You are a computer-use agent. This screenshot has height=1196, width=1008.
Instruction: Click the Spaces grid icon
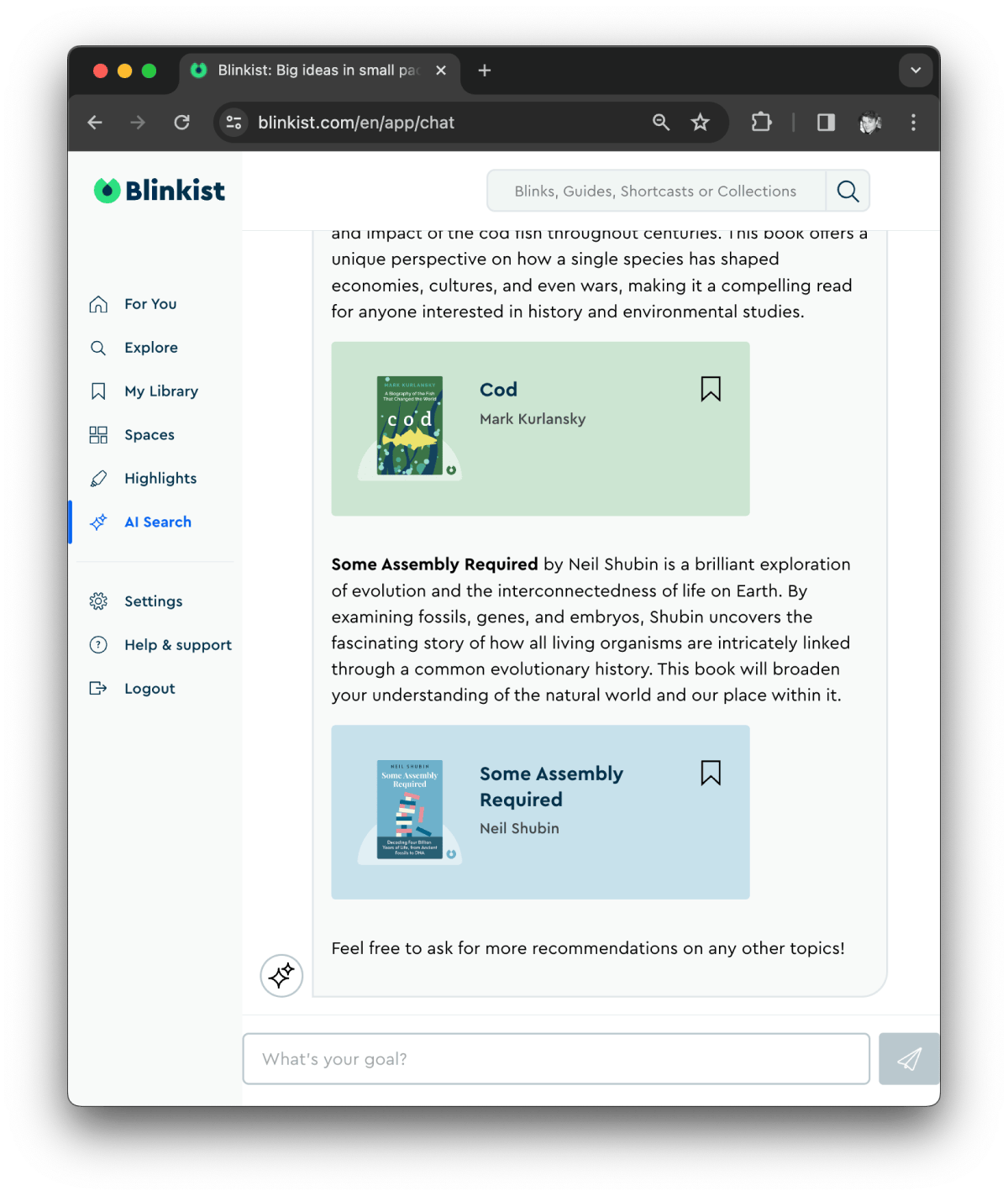pyautogui.click(x=98, y=435)
